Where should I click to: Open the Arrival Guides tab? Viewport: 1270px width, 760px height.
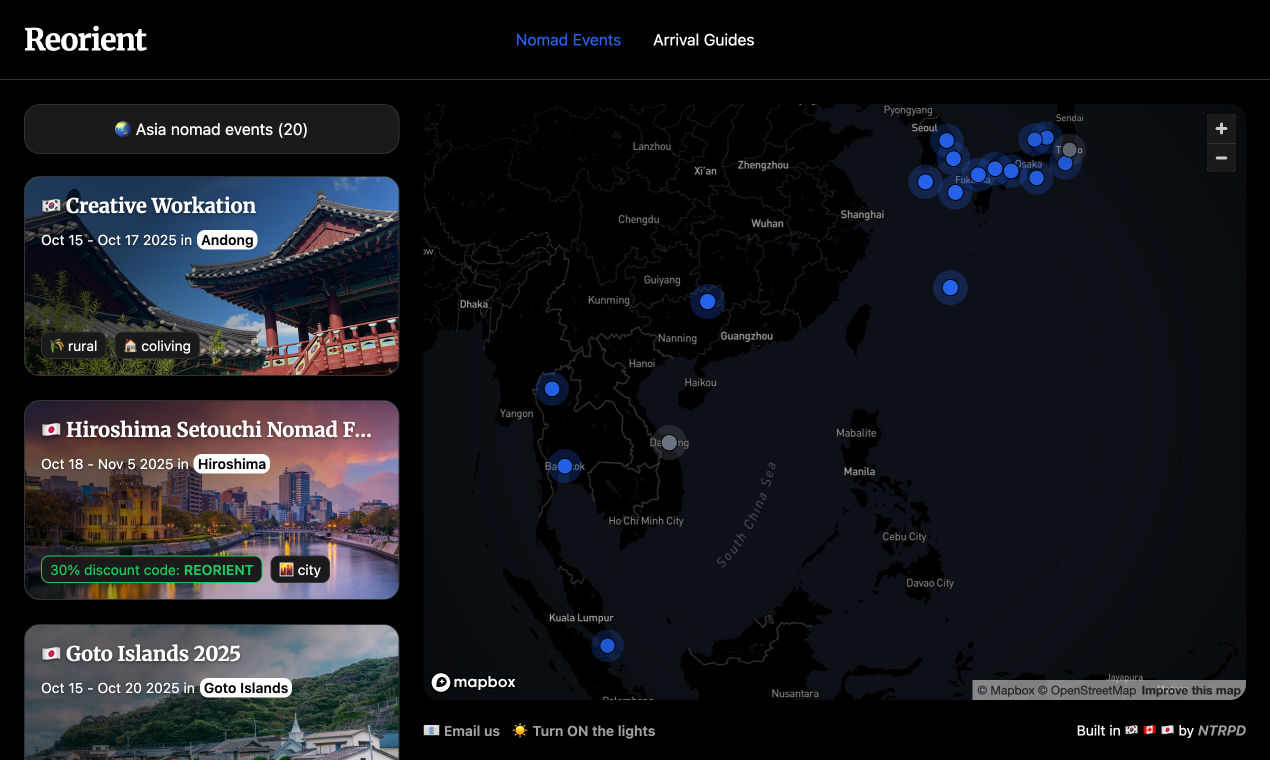click(x=703, y=40)
